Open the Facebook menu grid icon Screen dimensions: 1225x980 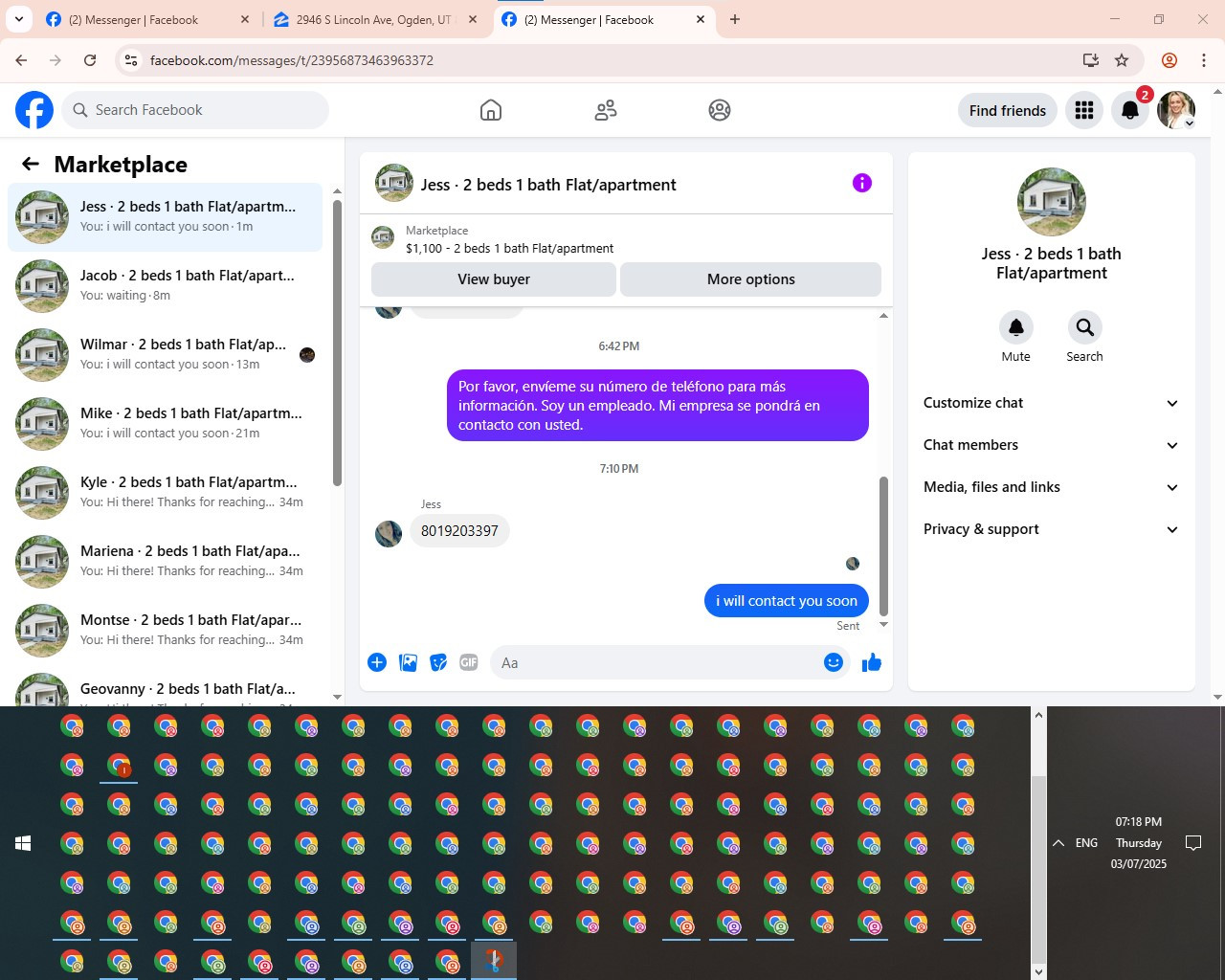click(1084, 110)
